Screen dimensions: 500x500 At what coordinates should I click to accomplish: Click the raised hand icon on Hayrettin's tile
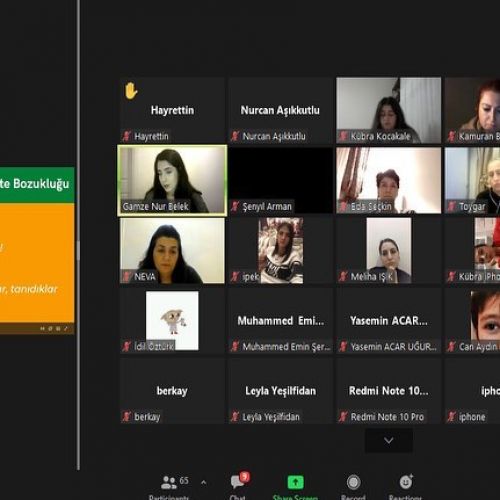131,91
